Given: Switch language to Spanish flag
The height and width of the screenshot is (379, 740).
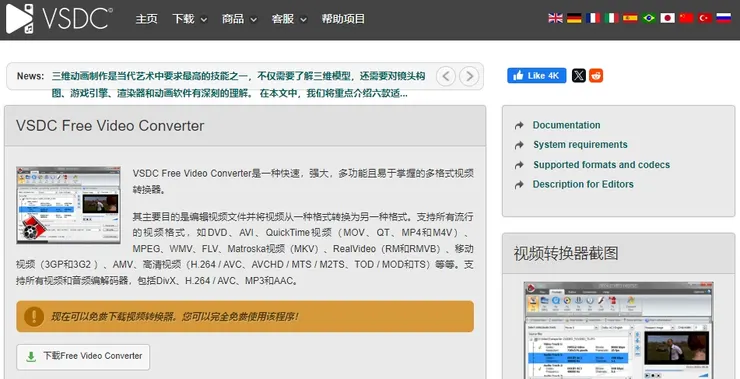Looking at the screenshot, I should (x=630, y=18).
